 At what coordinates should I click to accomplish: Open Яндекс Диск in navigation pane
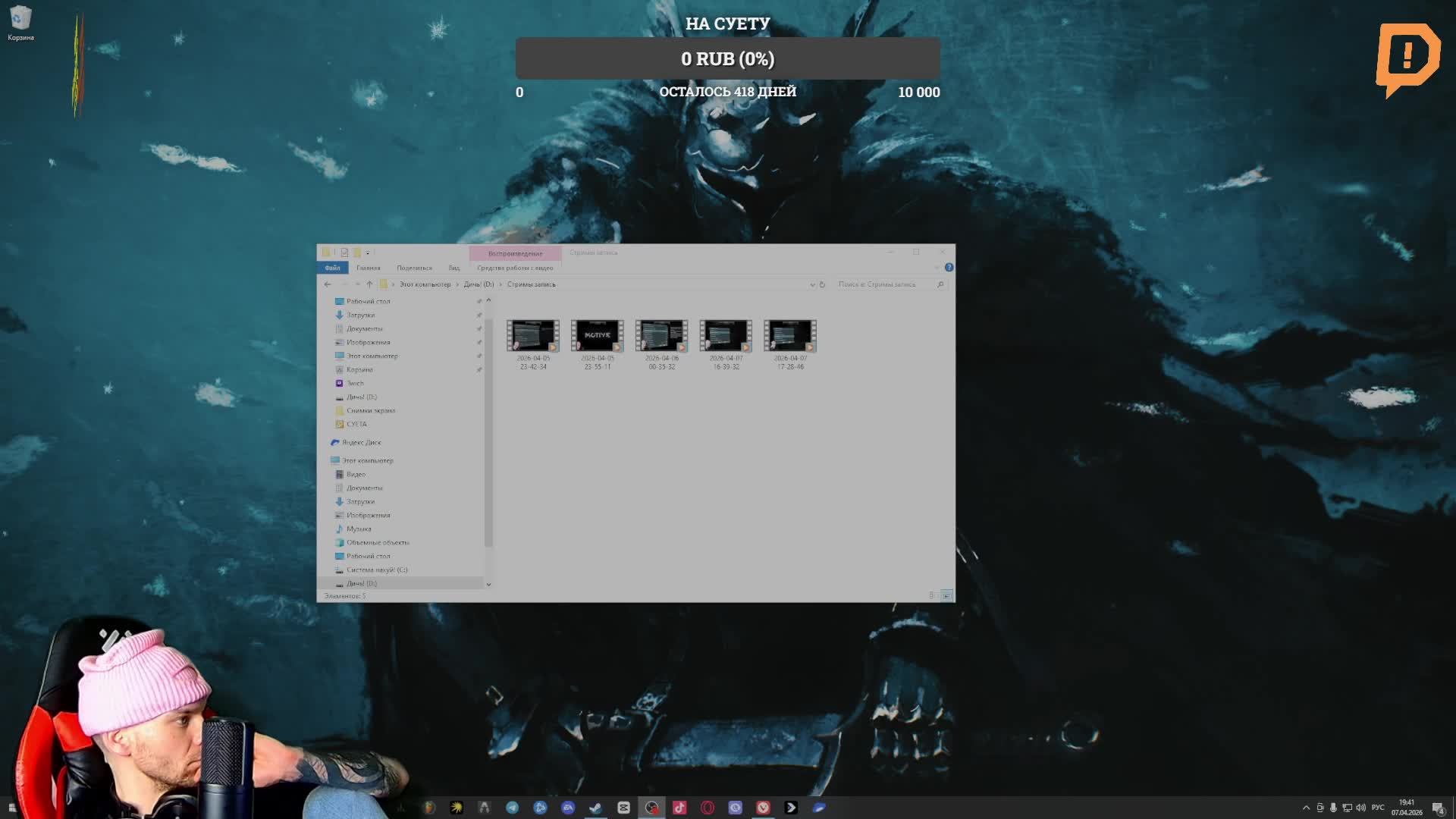coord(361,442)
